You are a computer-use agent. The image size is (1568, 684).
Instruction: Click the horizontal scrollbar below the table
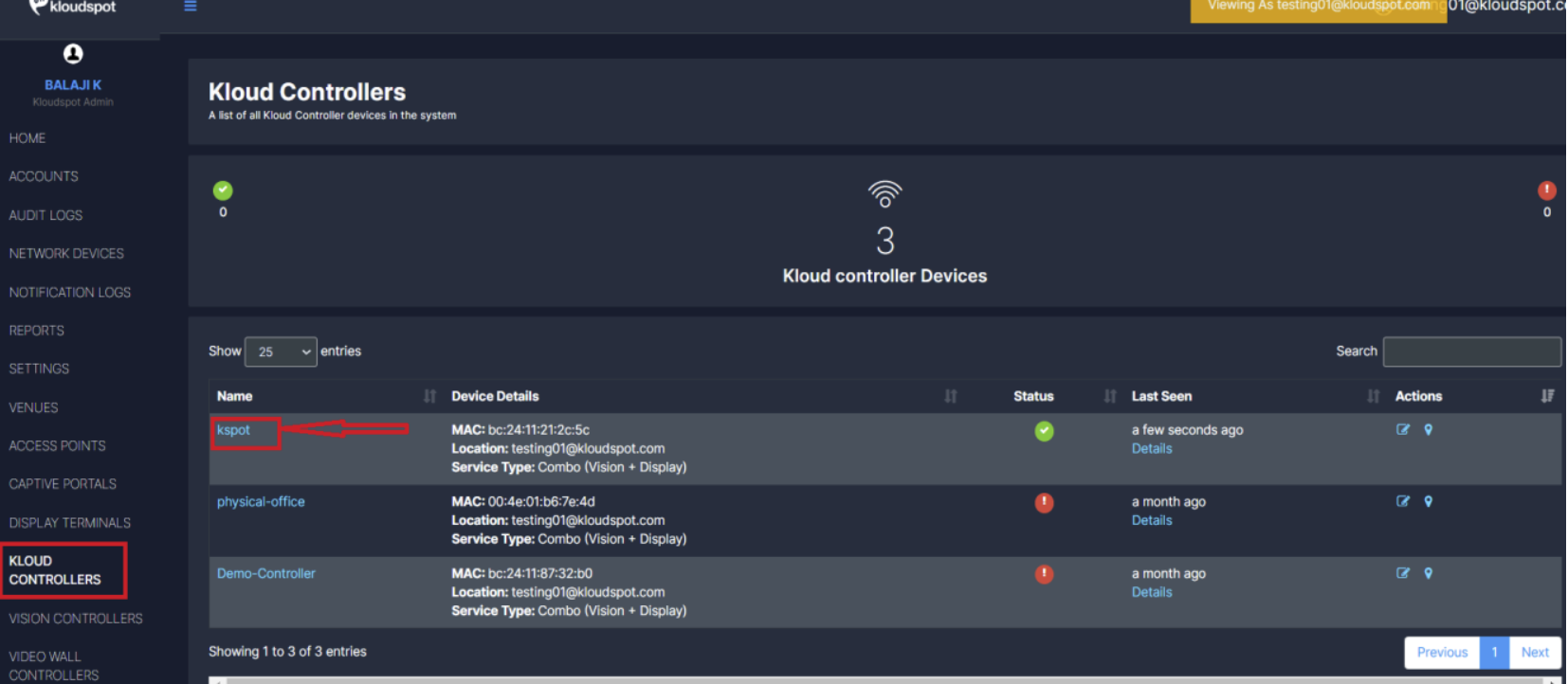click(884, 680)
